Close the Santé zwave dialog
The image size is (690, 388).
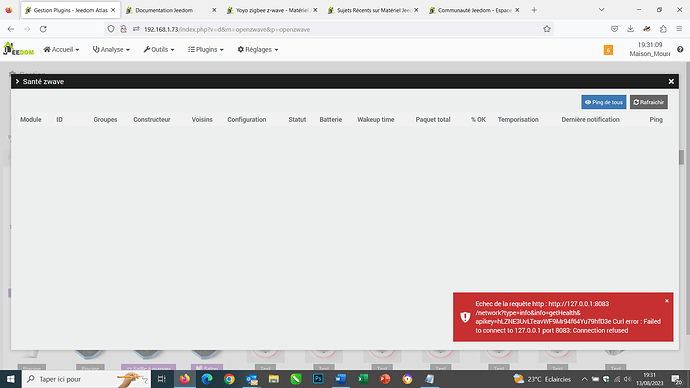pyautogui.click(x=671, y=81)
